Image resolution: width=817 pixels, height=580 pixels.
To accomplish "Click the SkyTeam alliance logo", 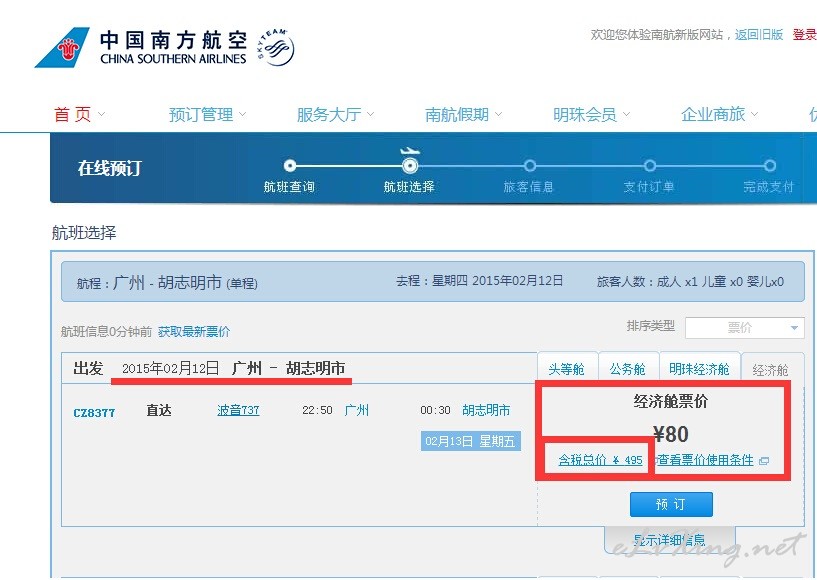I will click(275, 47).
